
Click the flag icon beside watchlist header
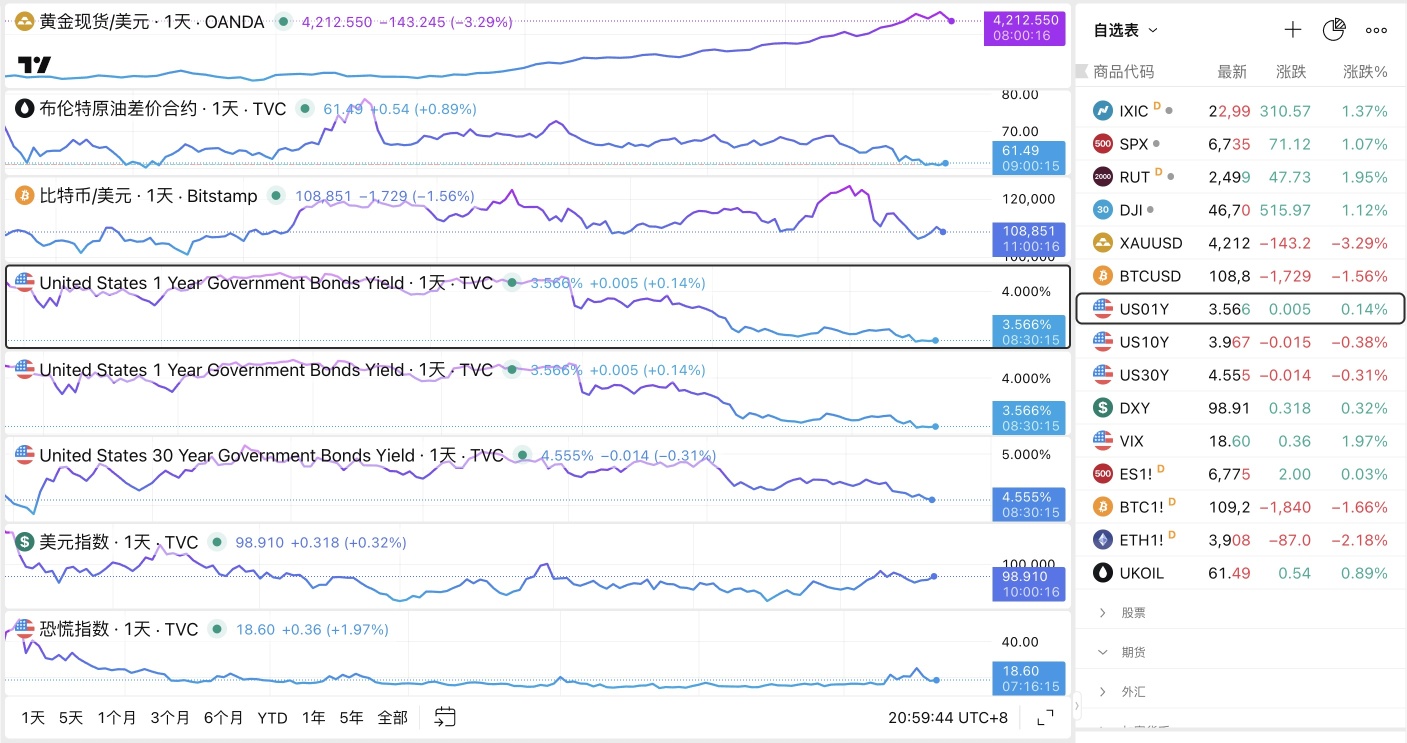(1080, 71)
